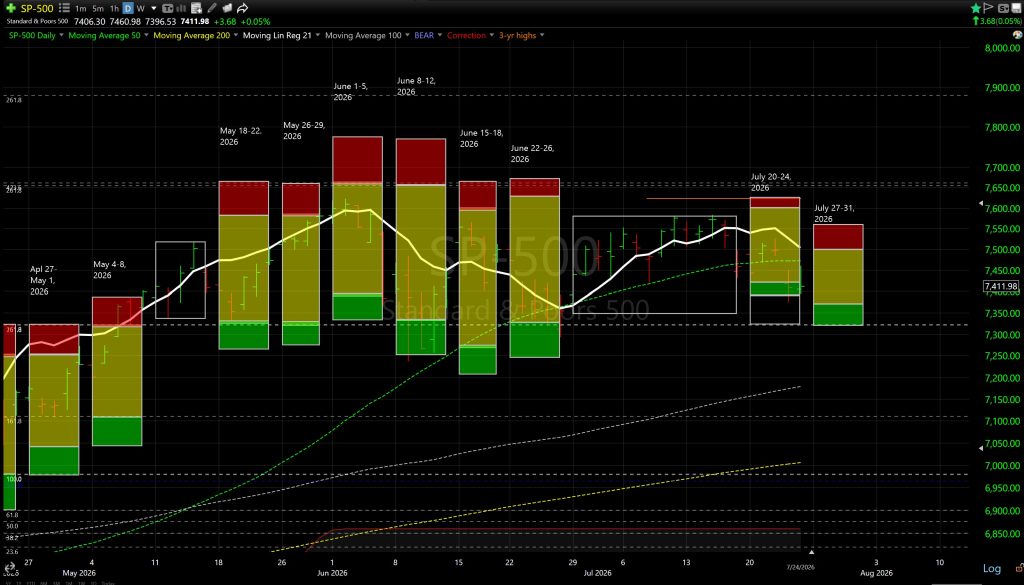The height and width of the screenshot is (585, 1024).
Task: Click the high price 7460.98
Action: click(x=124, y=22)
